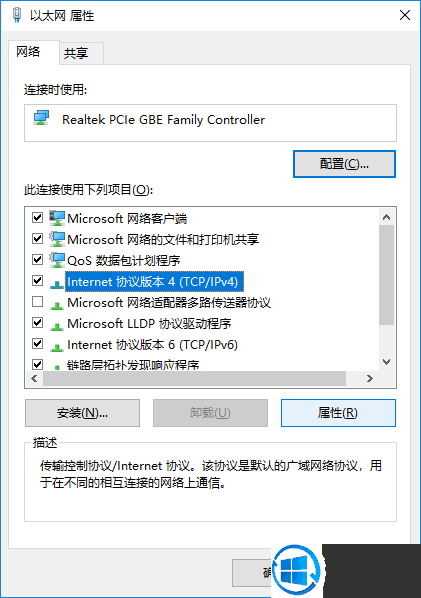Uncheck Internet 协议版本 6 (TCP/IPv6)
The height and width of the screenshot is (598, 421).
pos(37,344)
